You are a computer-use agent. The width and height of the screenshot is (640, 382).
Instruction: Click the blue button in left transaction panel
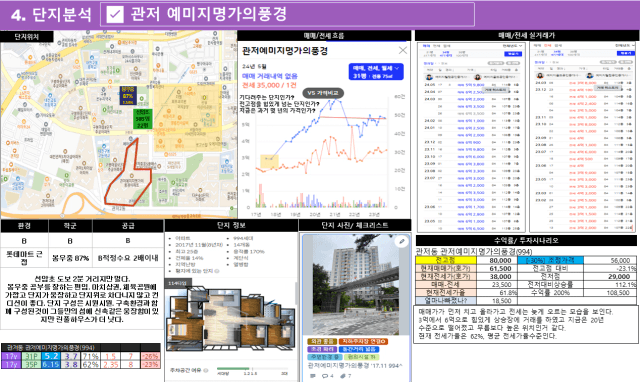point(513,54)
